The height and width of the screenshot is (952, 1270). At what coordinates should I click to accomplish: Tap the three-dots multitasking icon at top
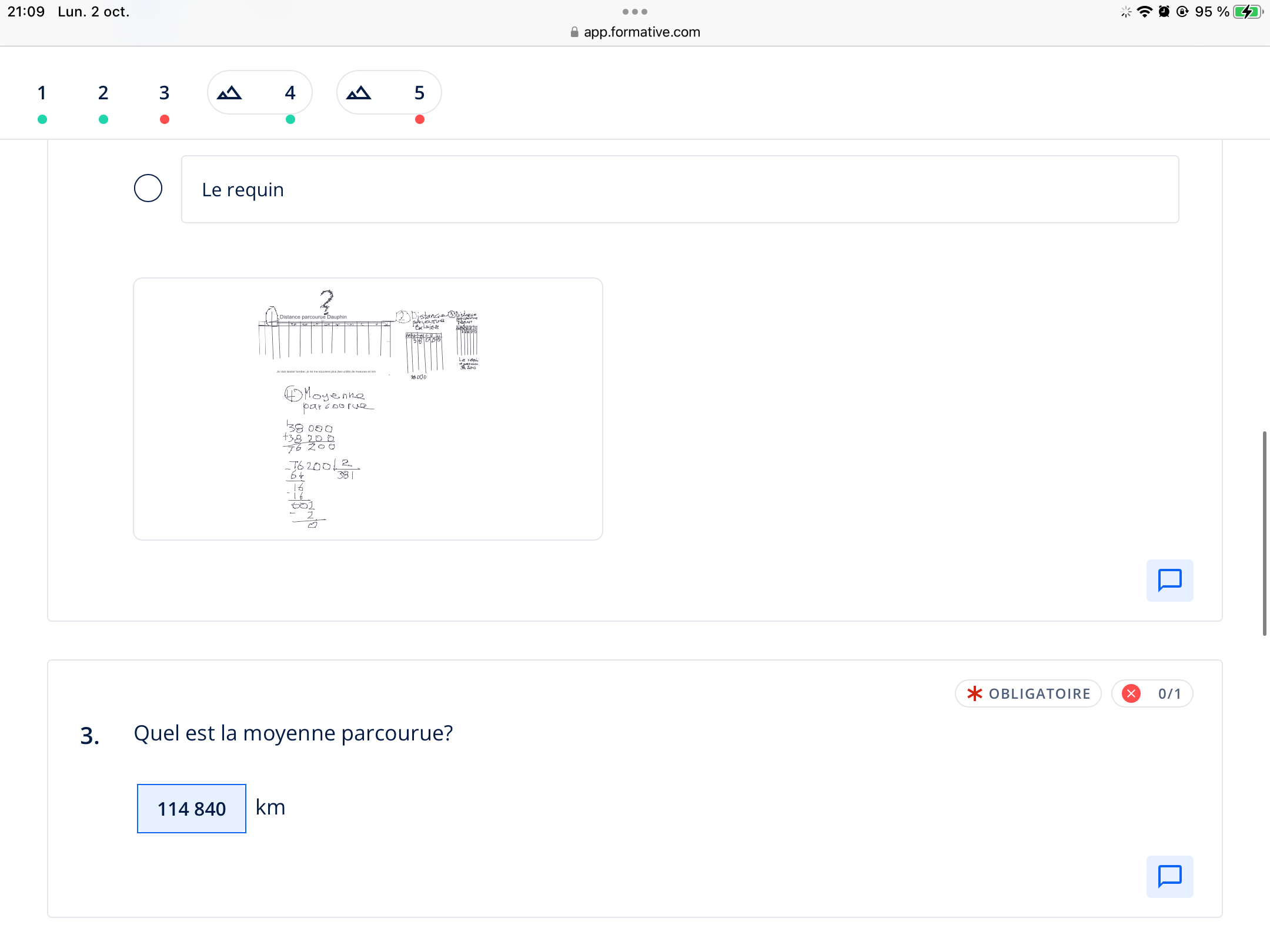coord(635,12)
